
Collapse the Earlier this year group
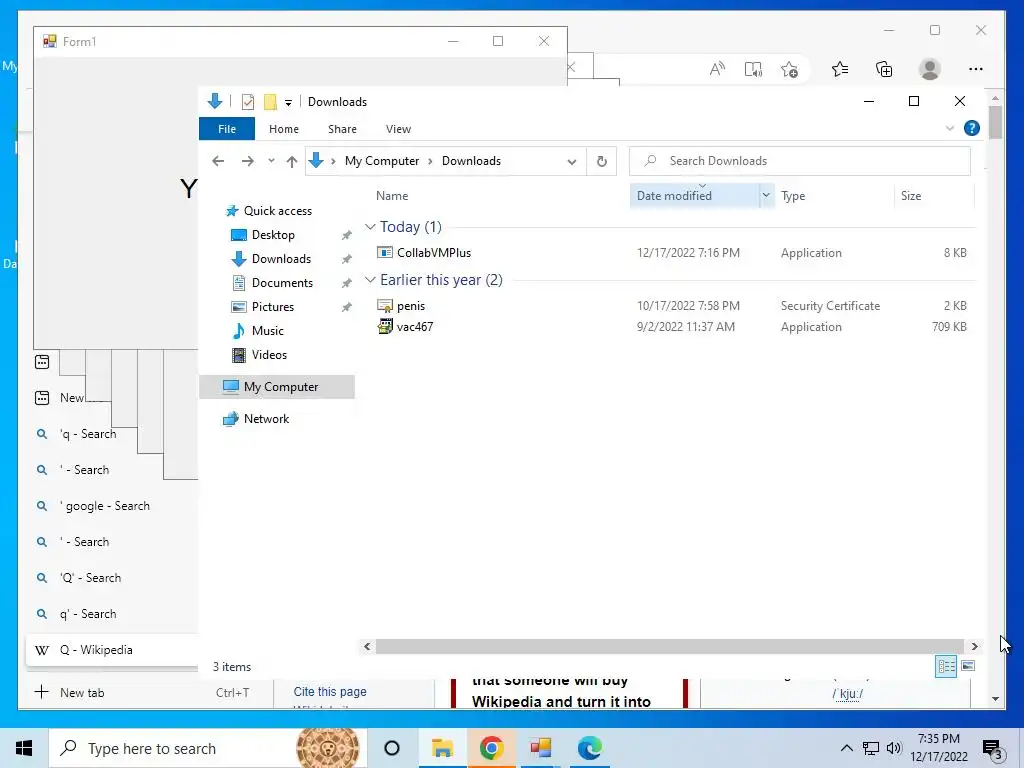[370, 280]
